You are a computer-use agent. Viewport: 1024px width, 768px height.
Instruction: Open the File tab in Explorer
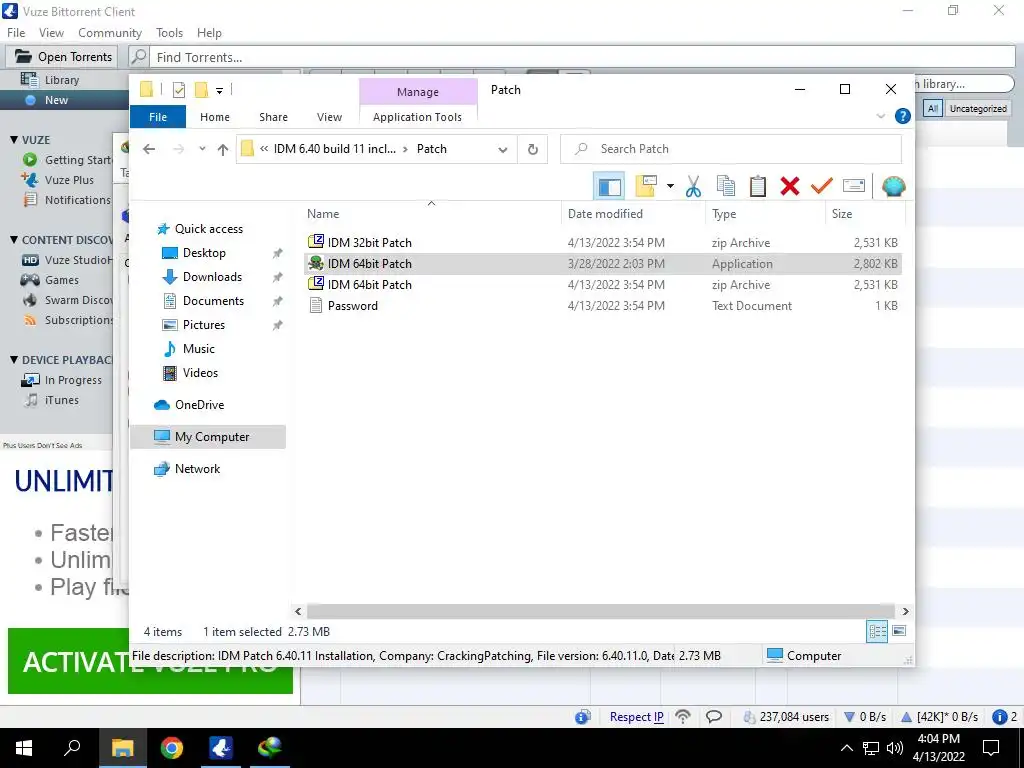(x=158, y=117)
